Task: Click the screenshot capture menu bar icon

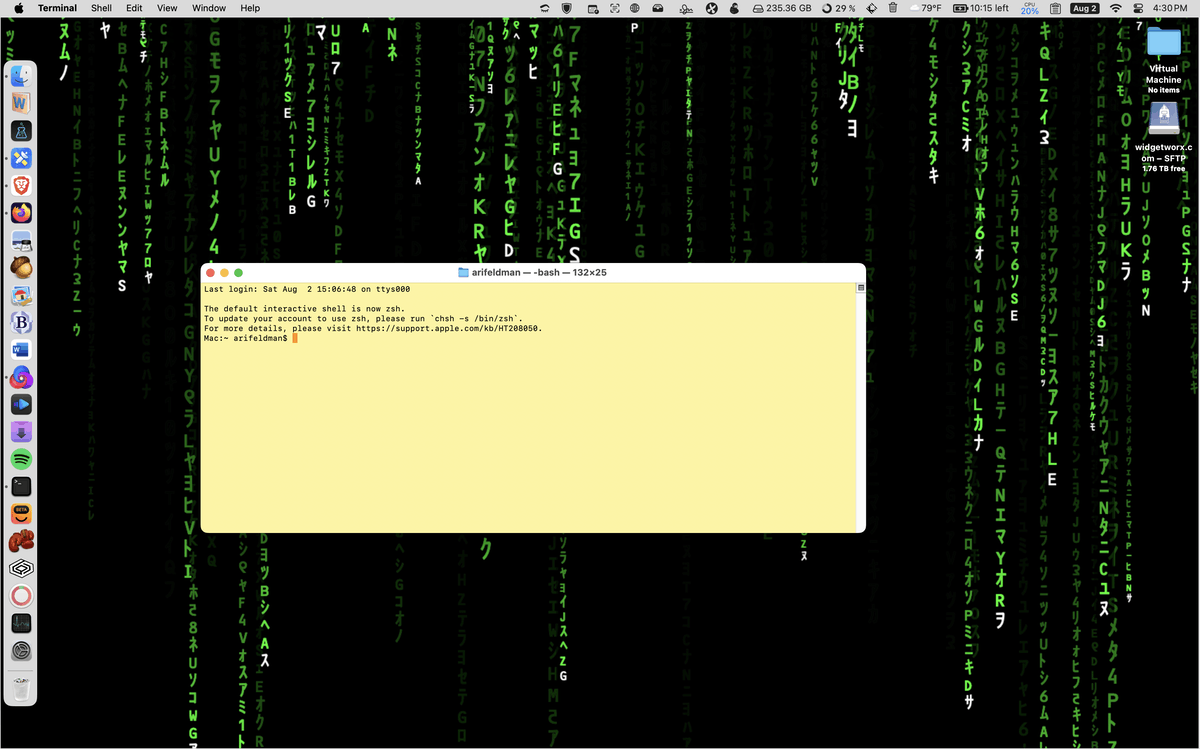Action: click(x=617, y=8)
